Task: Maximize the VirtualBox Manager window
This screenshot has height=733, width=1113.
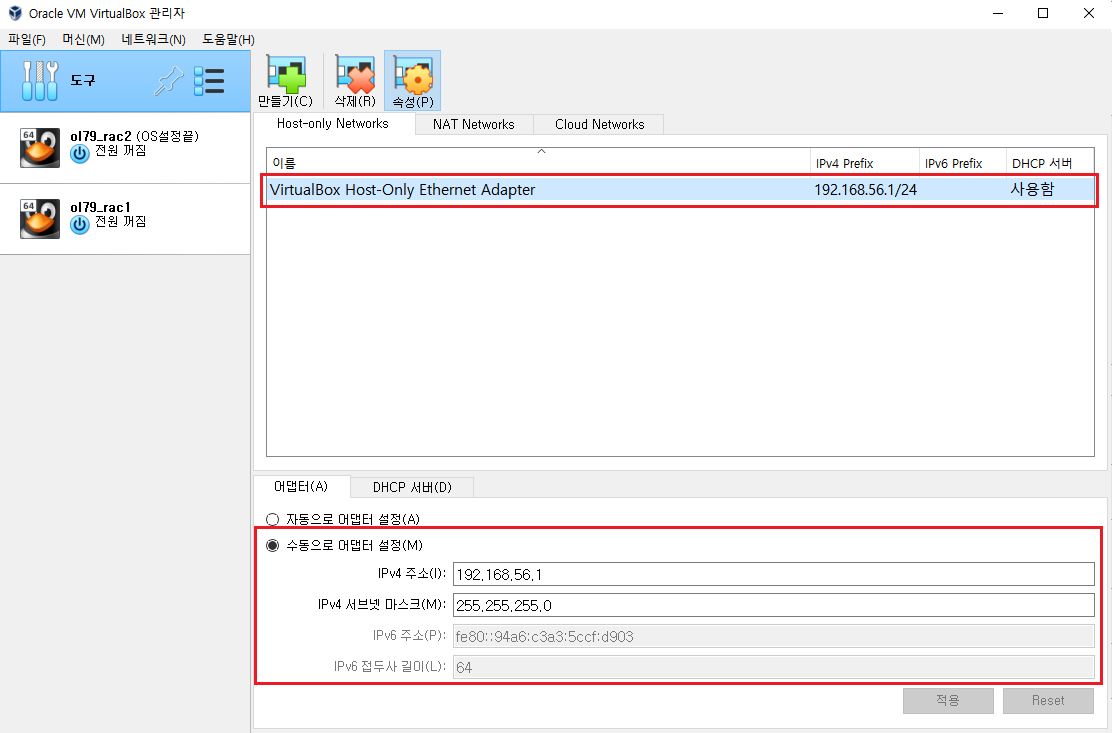Action: [x=1043, y=13]
